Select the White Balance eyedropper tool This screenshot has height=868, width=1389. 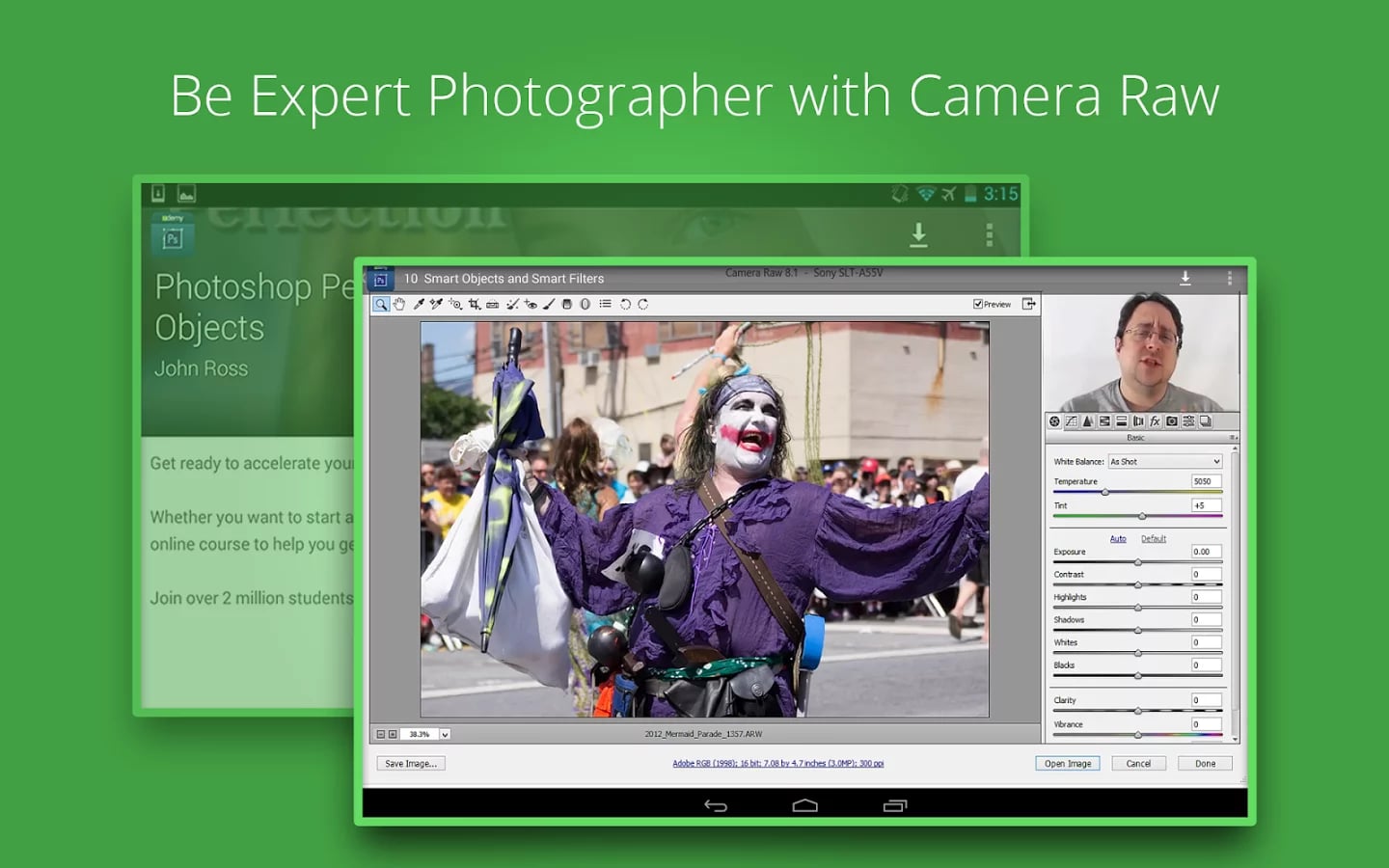(419, 304)
